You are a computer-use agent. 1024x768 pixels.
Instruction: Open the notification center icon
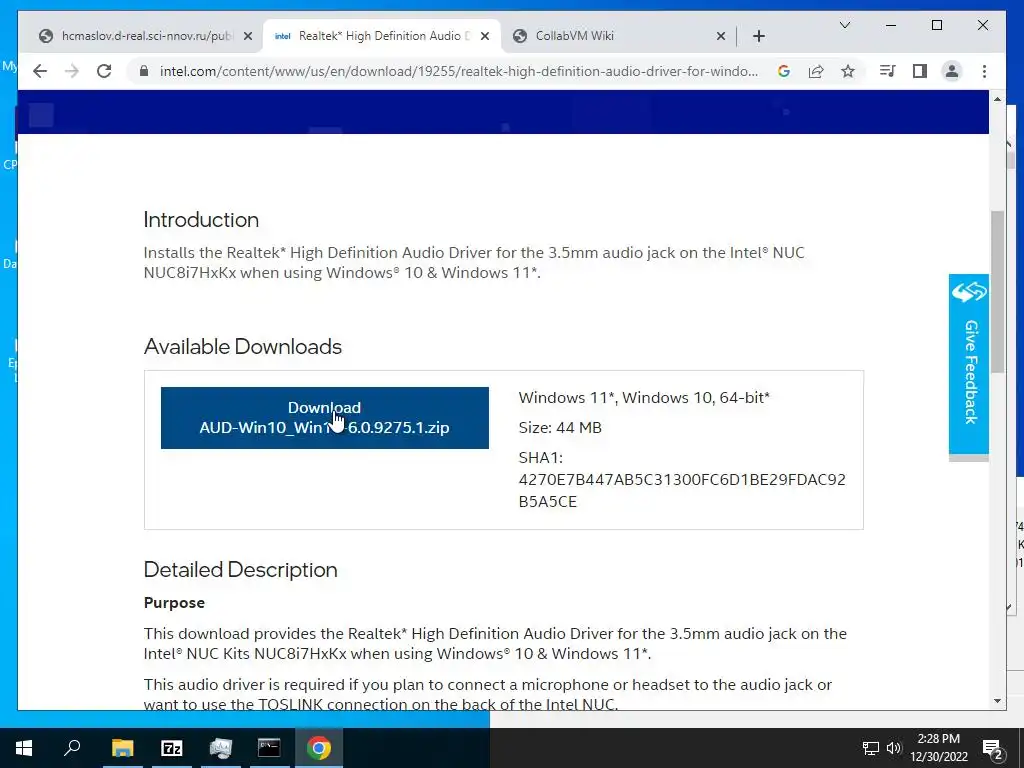coord(993,750)
